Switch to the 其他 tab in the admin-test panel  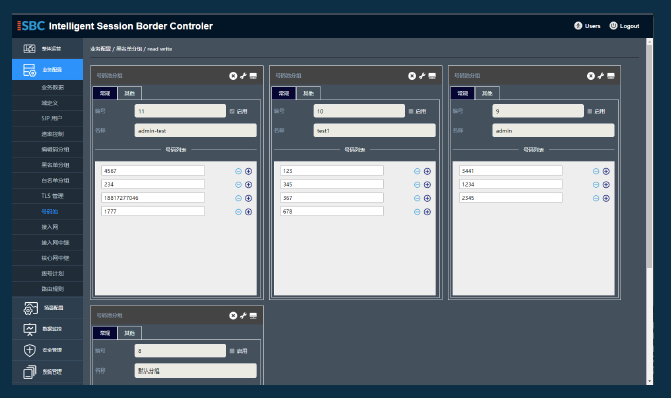130,93
